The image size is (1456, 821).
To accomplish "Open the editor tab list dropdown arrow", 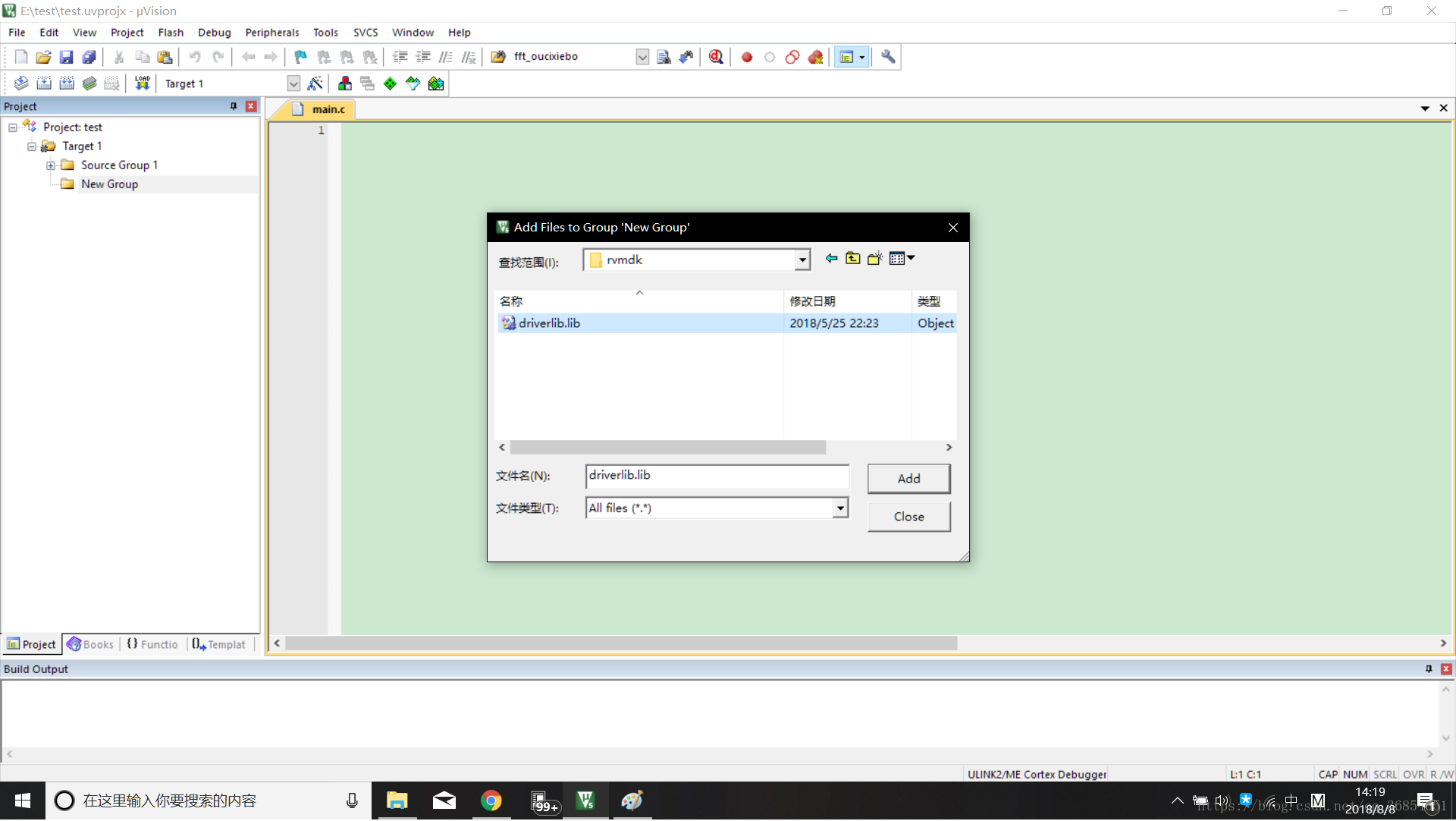I will click(1425, 109).
